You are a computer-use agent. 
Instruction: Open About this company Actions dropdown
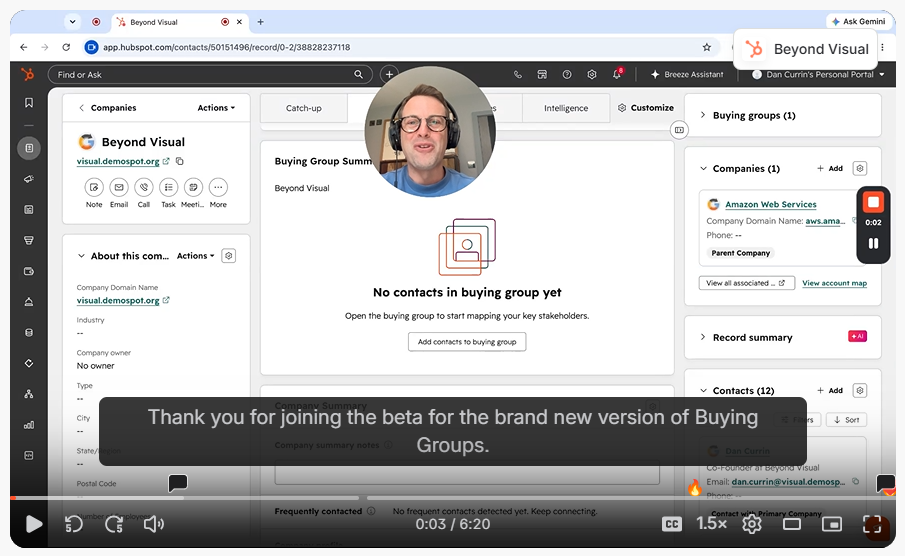point(196,256)
